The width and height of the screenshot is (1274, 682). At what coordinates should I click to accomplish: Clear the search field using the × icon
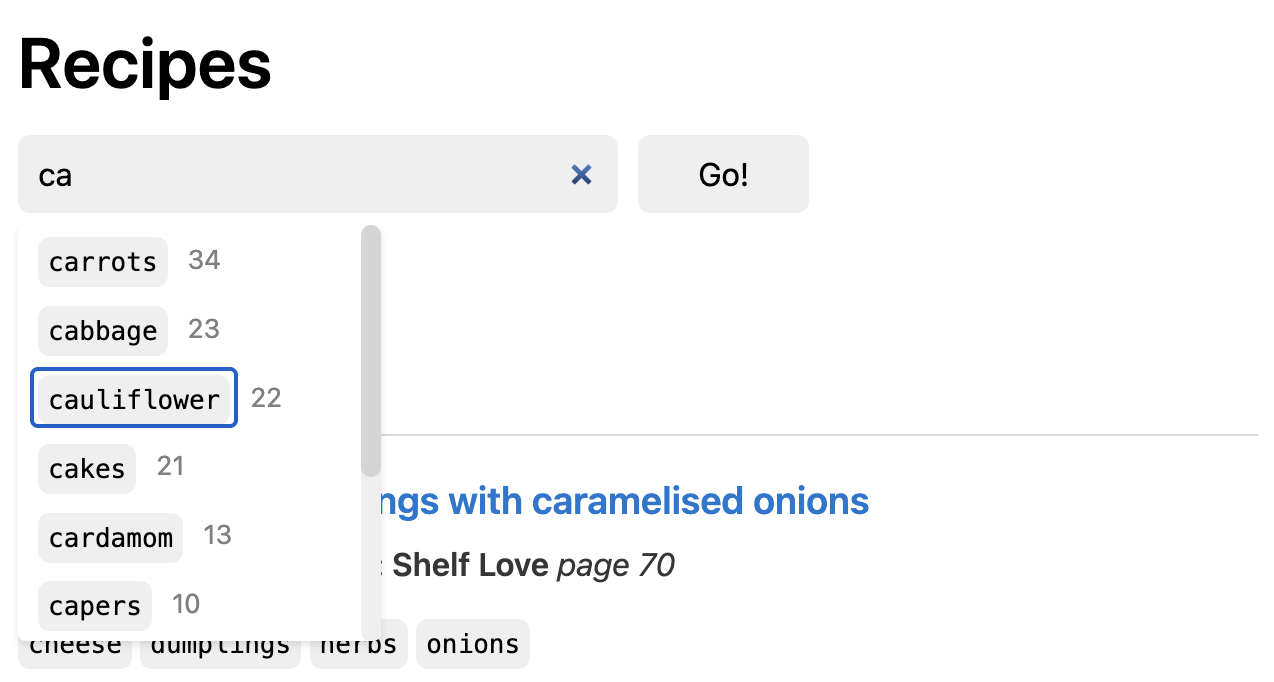click(x=581, y=174)
